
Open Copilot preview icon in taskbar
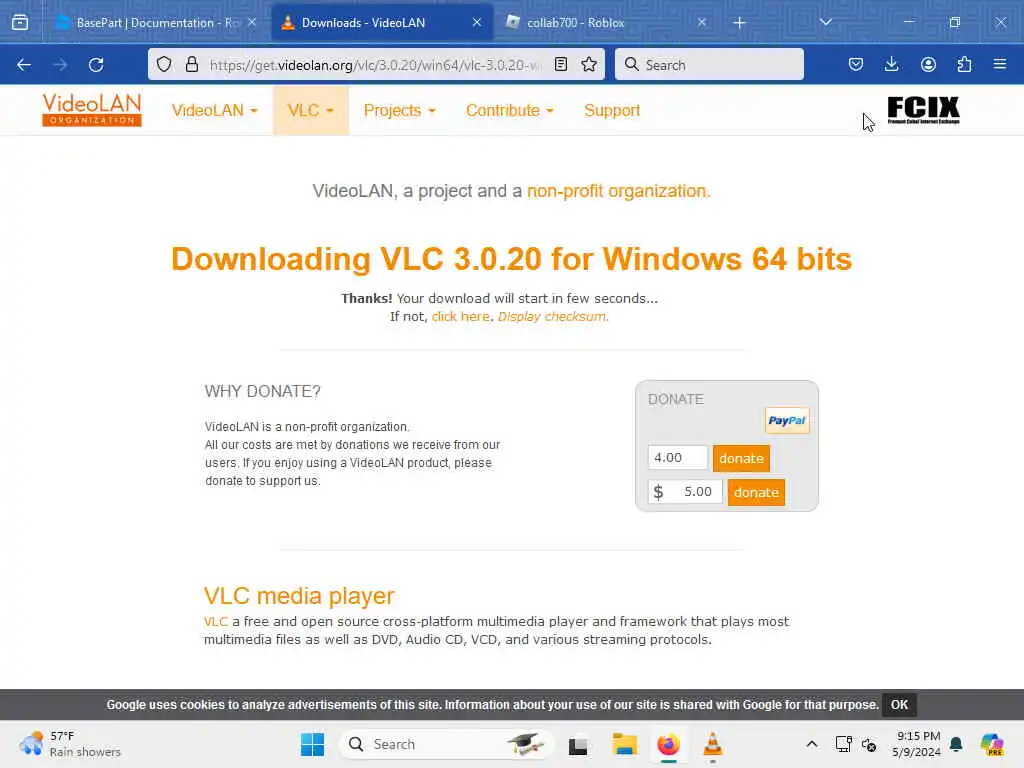point(992,744)
